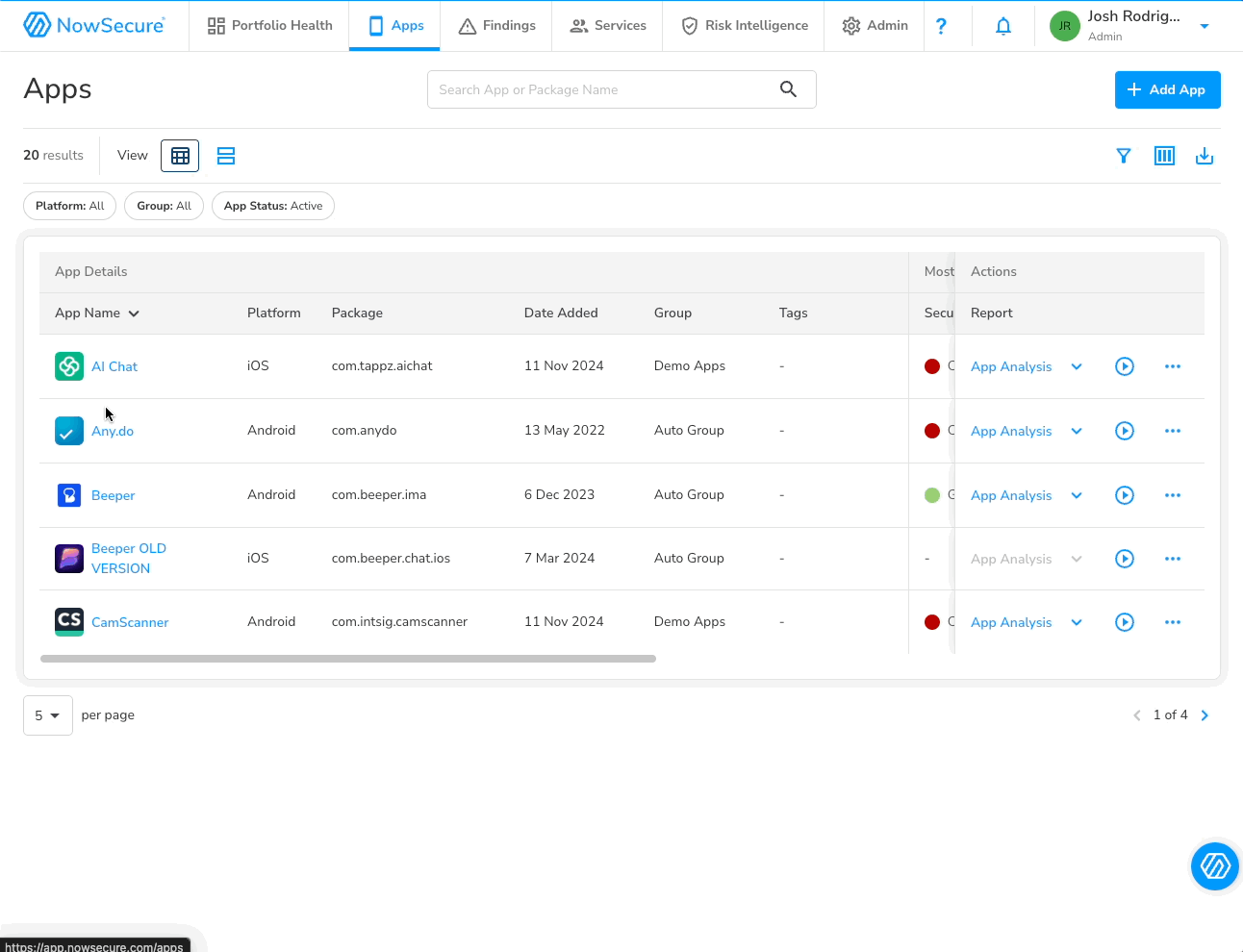Open more options menu for Any.do
The height and width of the screenshot is (952, 1243).
[1173, 431]
